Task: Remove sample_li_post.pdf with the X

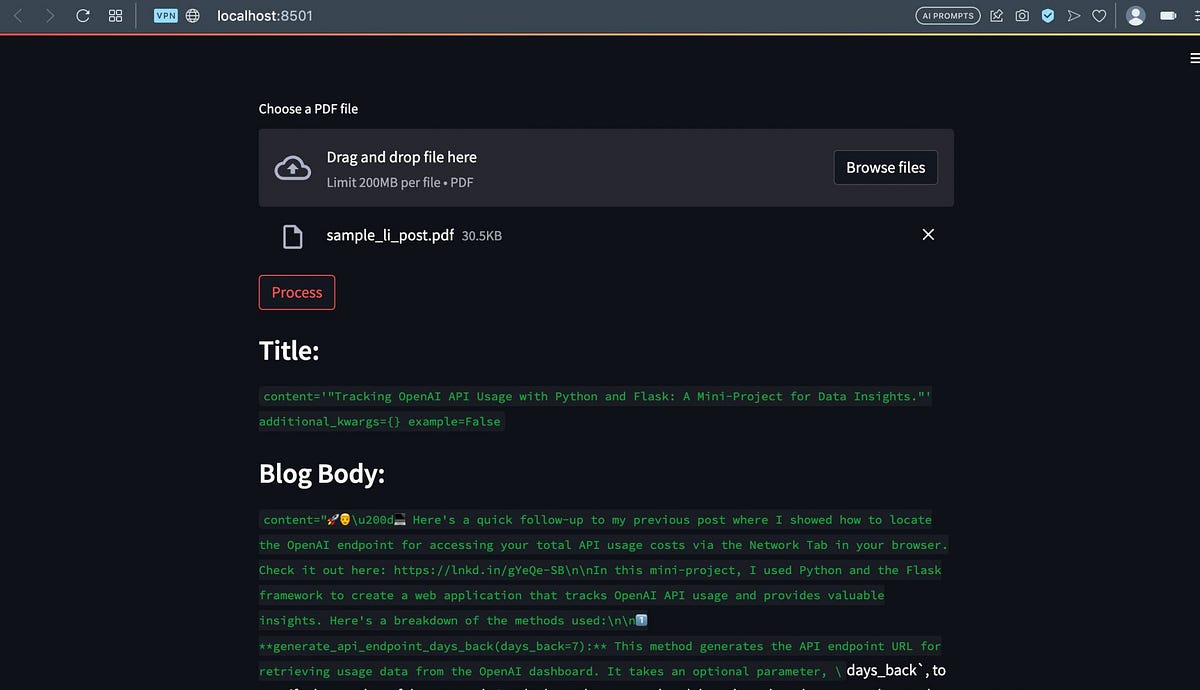Action: coord(928,234)
